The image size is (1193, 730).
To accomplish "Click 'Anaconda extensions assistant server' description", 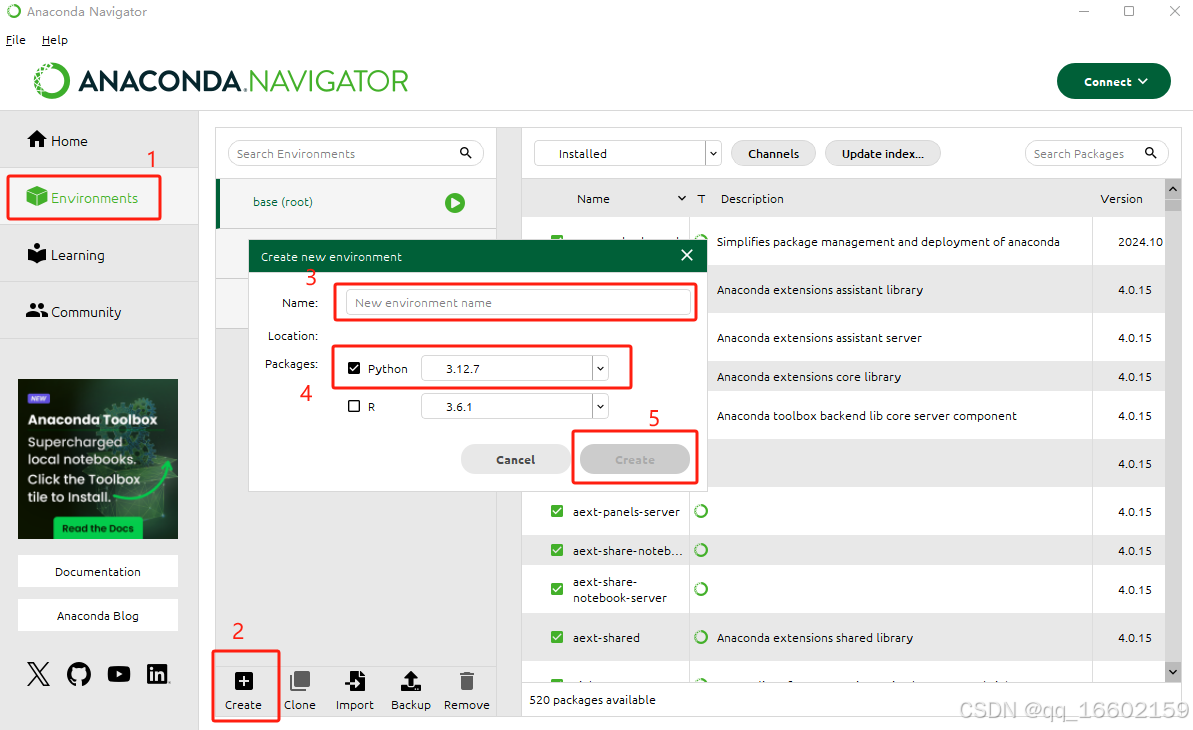I will coord(819,338).
